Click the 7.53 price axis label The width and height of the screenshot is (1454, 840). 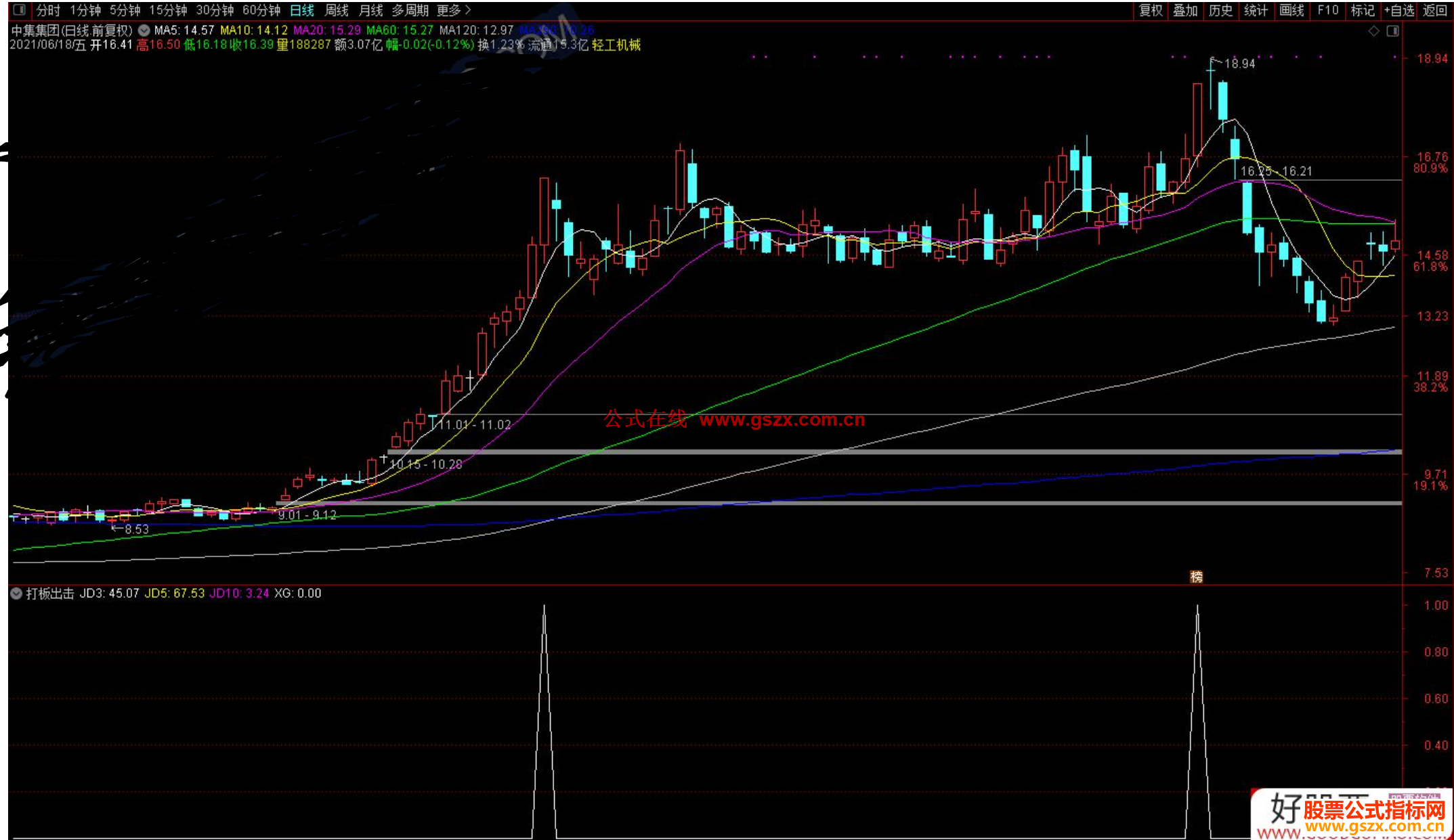pyautogui.click(x=1436, y=573)
